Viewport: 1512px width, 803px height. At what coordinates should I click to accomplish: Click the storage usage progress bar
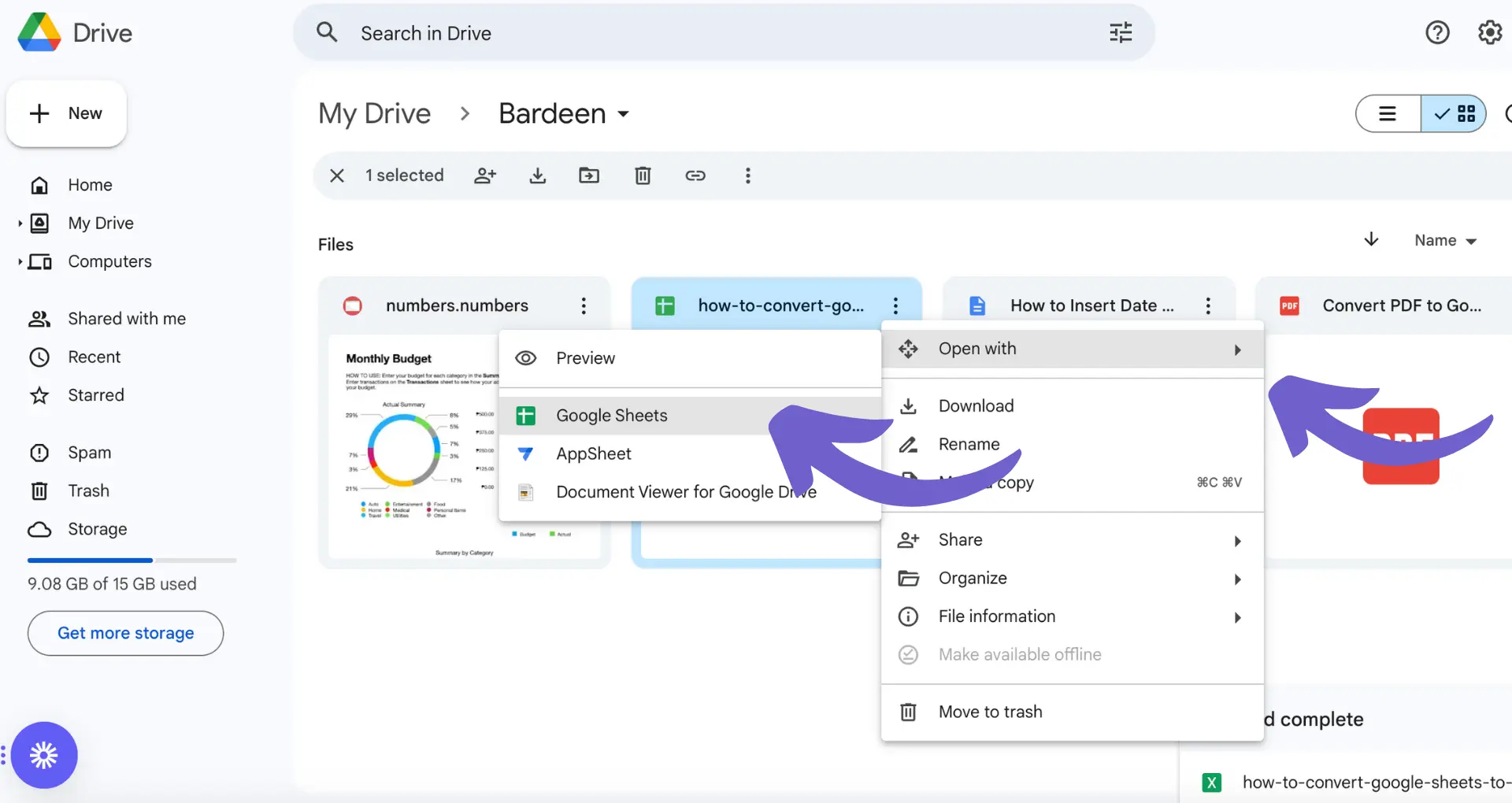coord(132,561)
